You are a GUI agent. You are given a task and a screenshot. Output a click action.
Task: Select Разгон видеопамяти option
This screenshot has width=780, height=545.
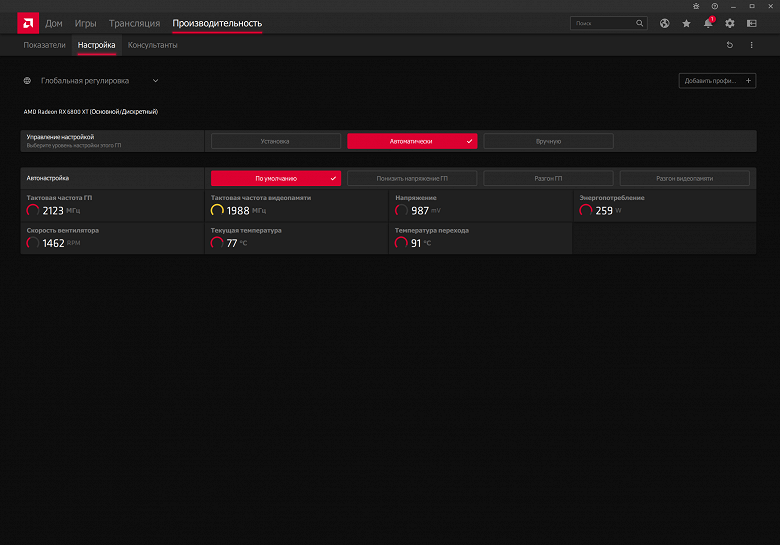pos(684,178)
